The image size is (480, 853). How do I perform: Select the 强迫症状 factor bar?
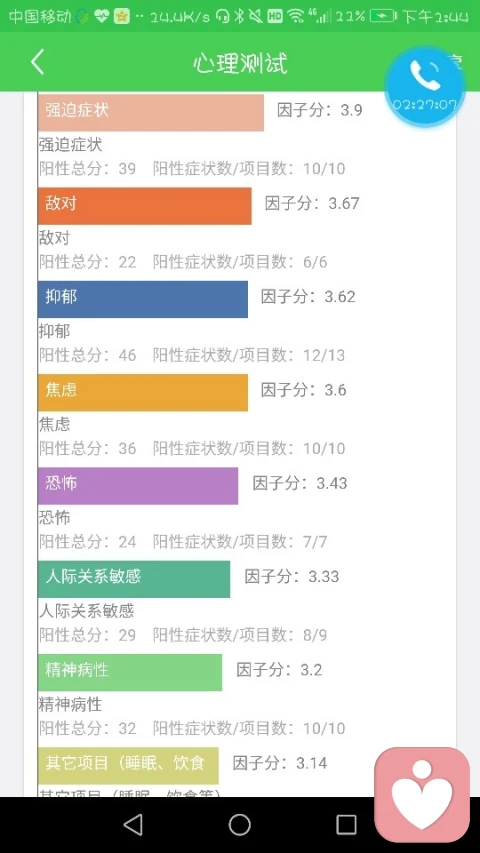pyautogui.click(x=151, y=112)
